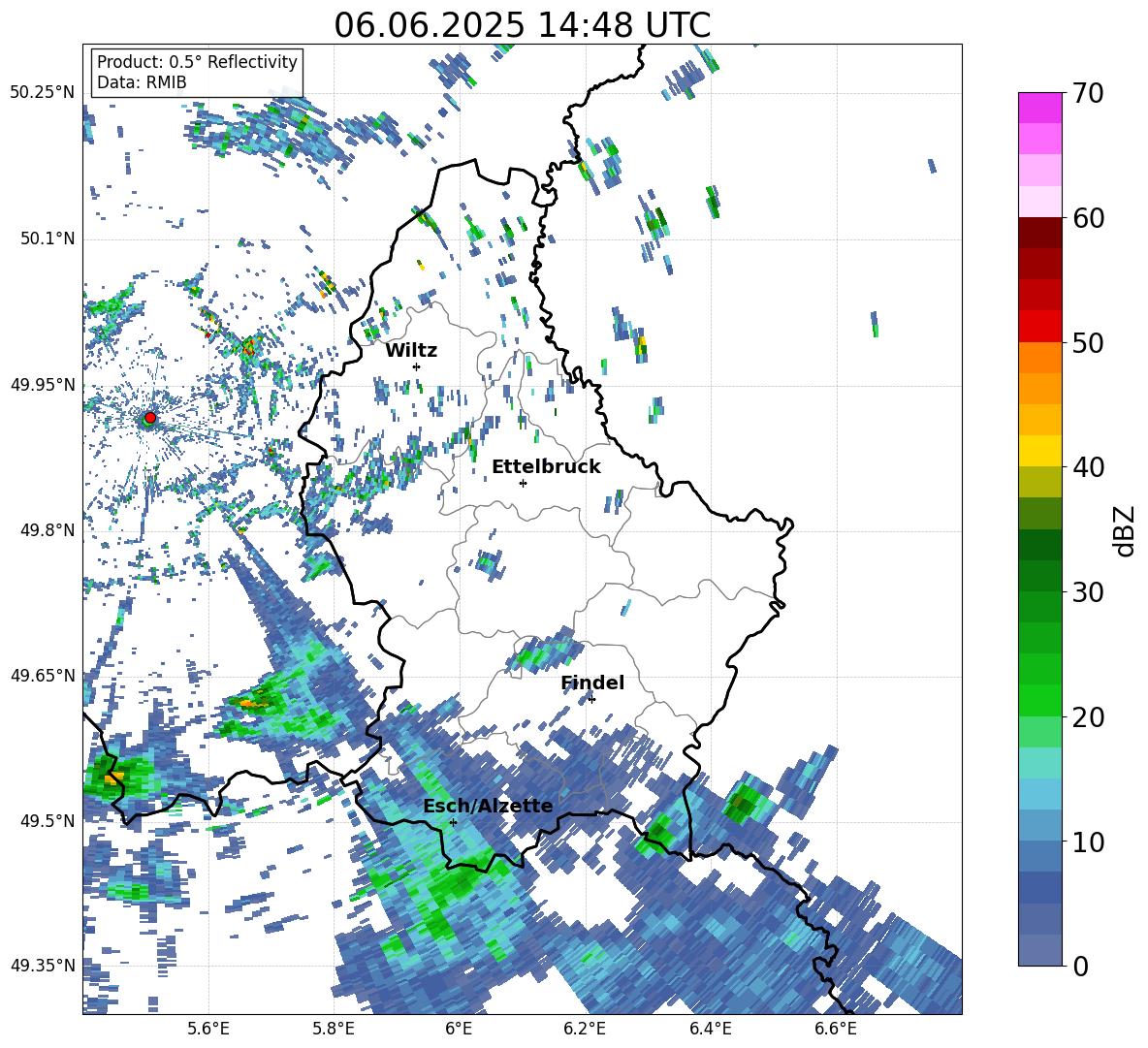Click the 49.65°N latitude label
Screen dimensions: 1148x1048
43,675
